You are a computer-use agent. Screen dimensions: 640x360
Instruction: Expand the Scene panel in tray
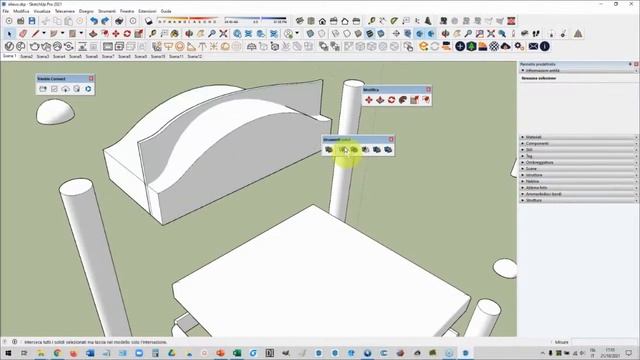[579, 169]
